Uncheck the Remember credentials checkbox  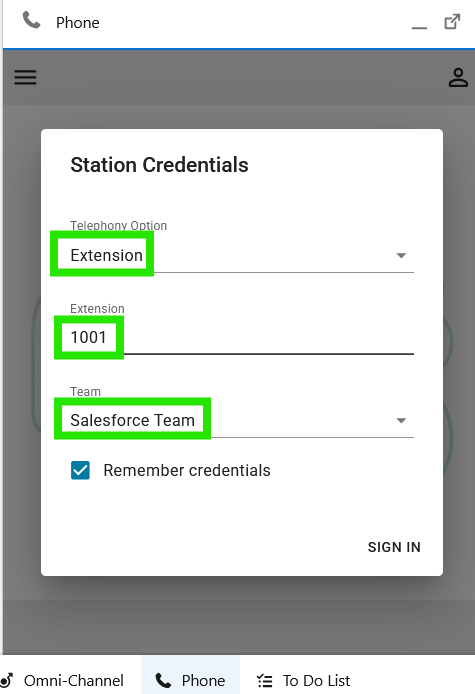(x=80, y=470)
